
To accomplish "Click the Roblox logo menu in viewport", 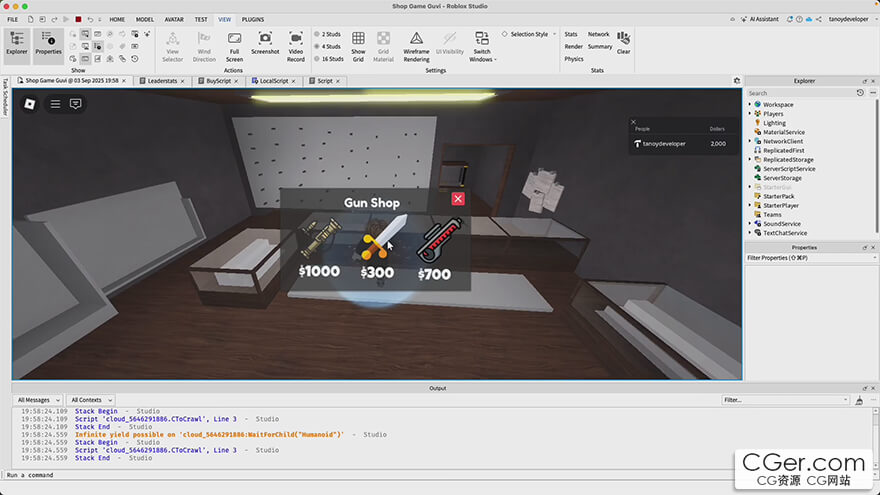I will click(x=30, y=103).
